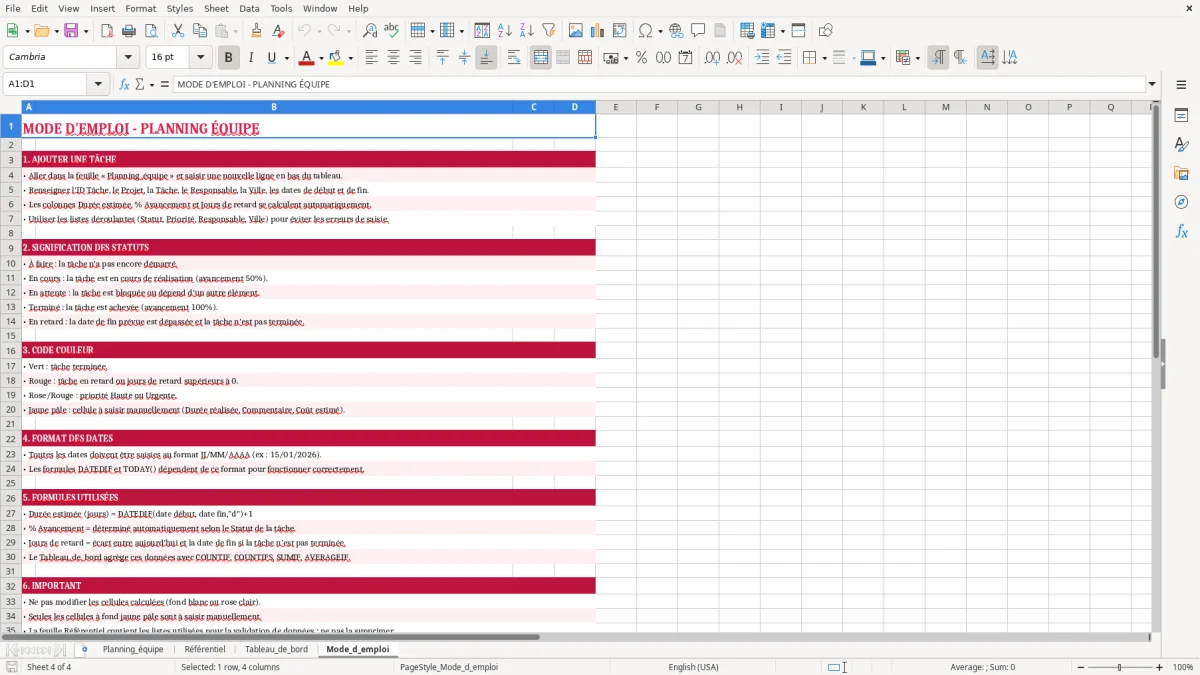
Task: Expand the font color palette arrow
Action: (x=321, y=58)
